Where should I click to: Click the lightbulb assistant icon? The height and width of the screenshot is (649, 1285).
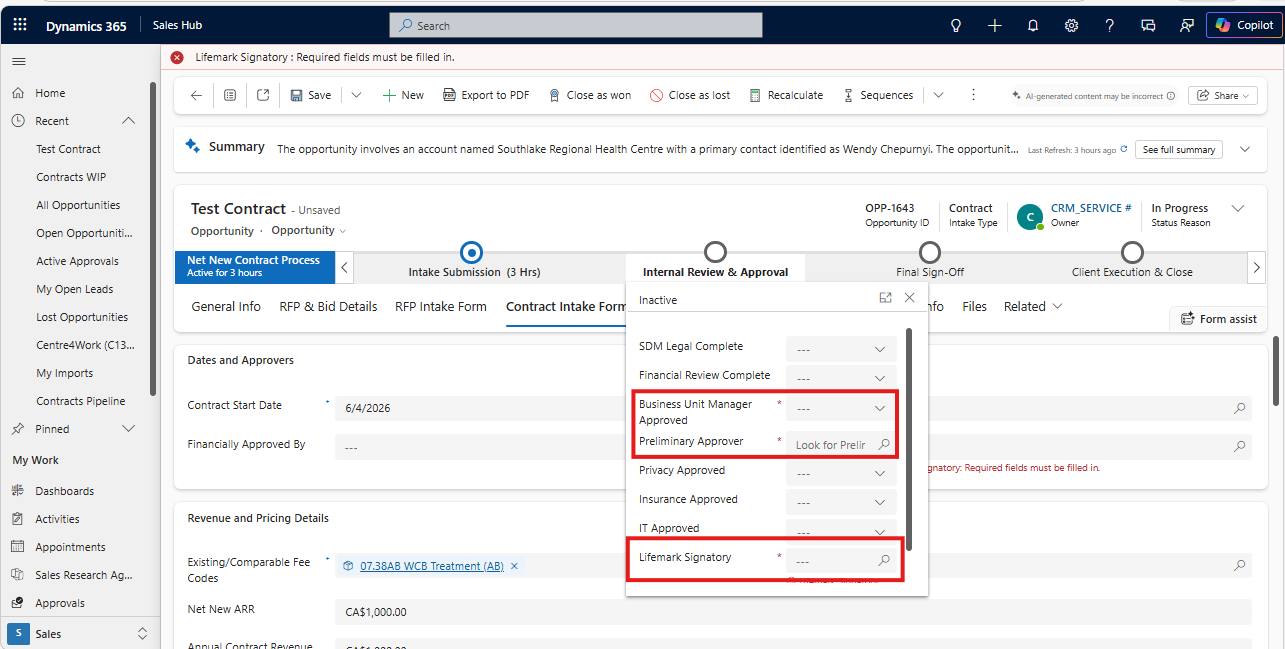tap(956, 25)
